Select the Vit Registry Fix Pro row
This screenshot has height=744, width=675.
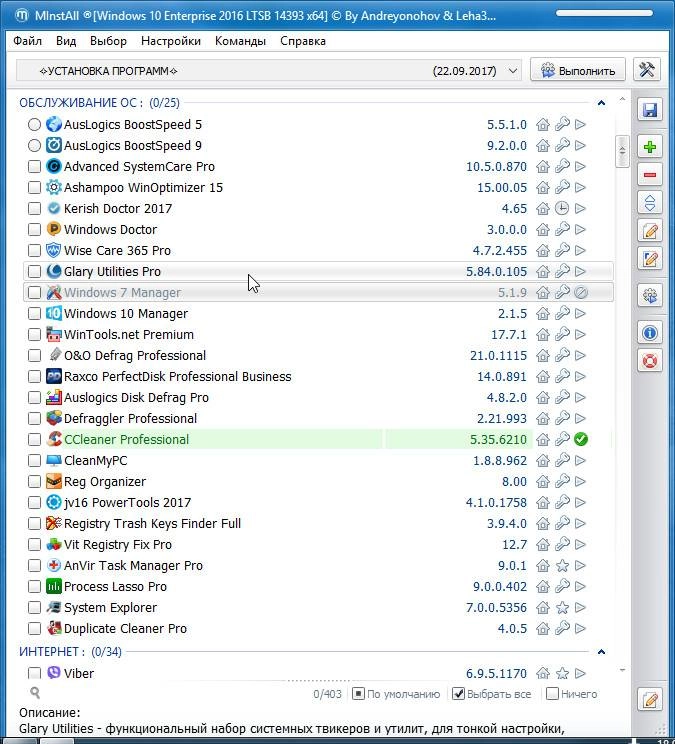tap(318, 545)
